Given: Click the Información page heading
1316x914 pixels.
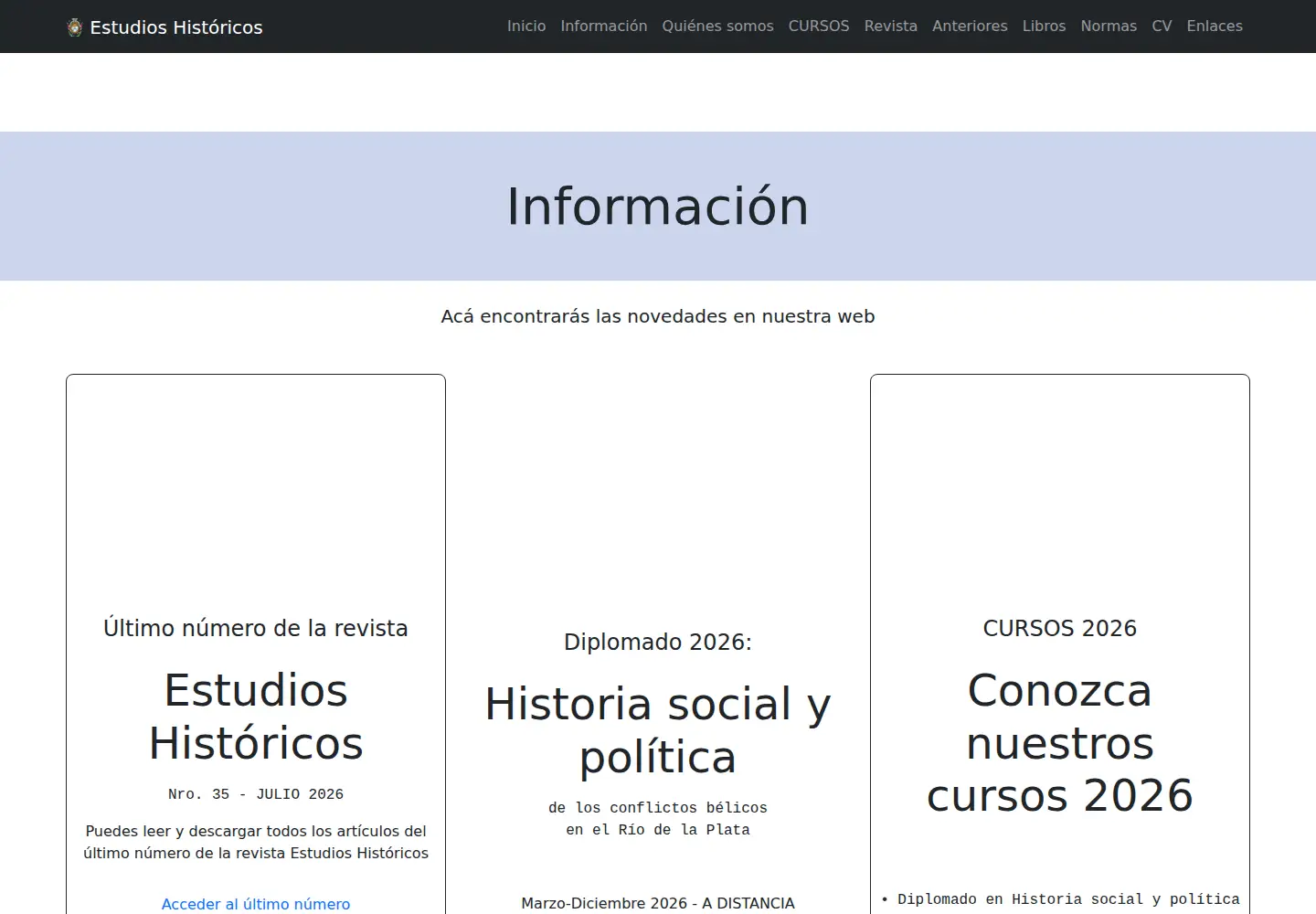Looking at the screenshot, I should (x=658, y=206).
